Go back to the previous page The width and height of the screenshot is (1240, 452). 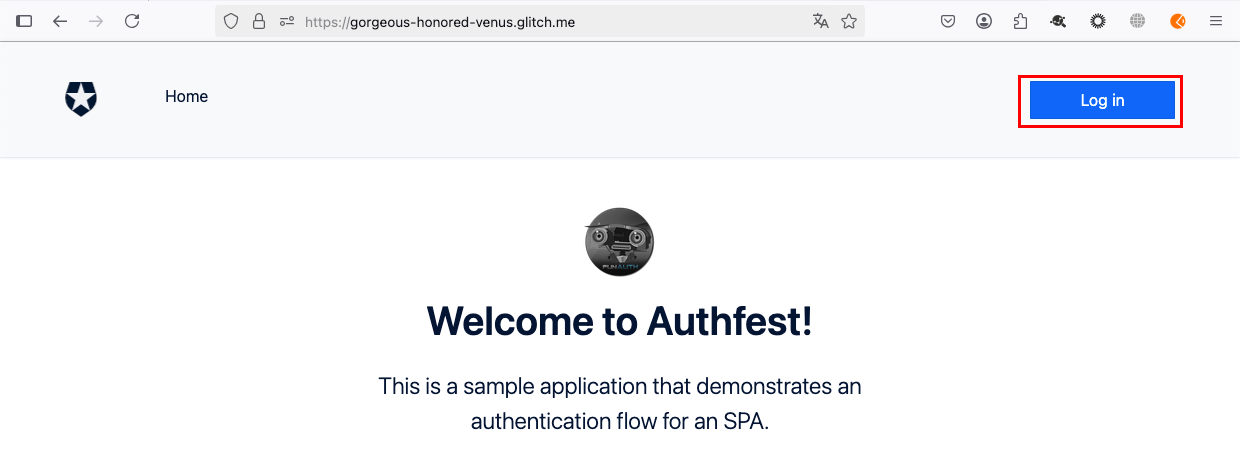[60, 21]
